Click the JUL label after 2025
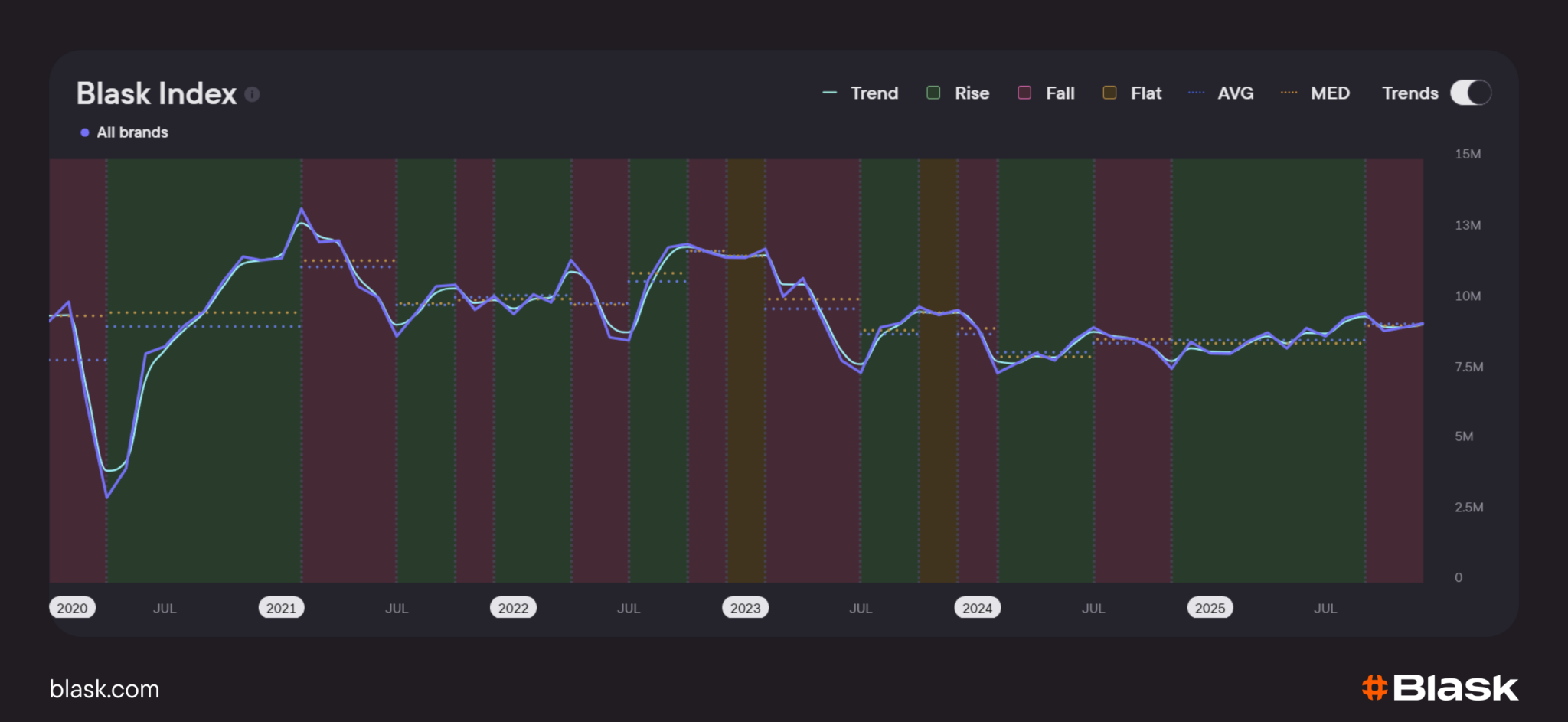 (1325, 609)
